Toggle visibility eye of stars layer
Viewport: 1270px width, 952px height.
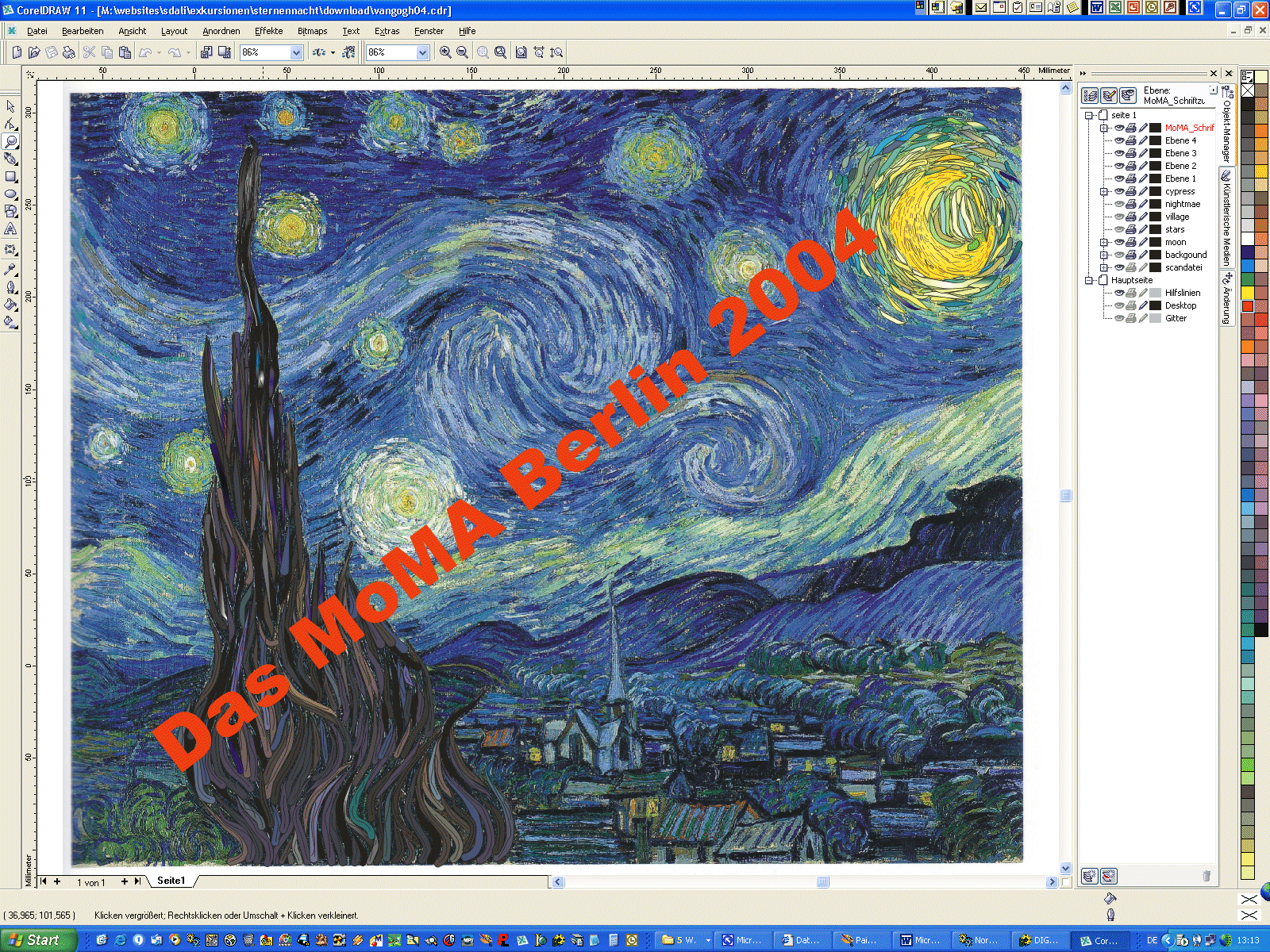(x=1119, y=229)
